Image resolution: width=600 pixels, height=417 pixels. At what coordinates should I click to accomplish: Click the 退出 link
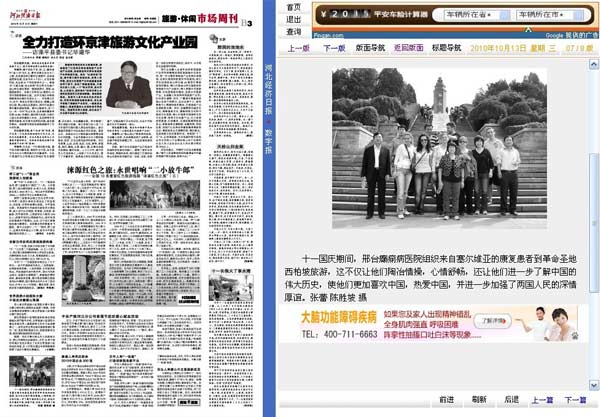coord(293,20)
